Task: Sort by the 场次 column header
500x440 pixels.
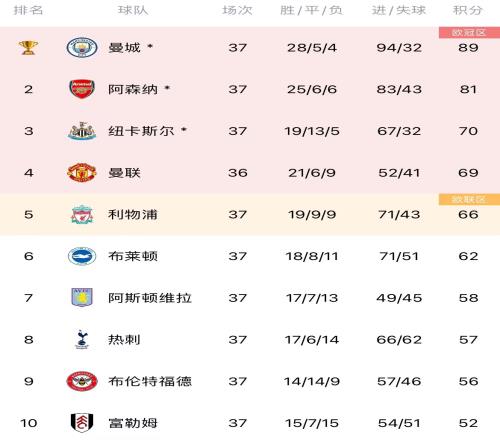Action: pos(237,10)
